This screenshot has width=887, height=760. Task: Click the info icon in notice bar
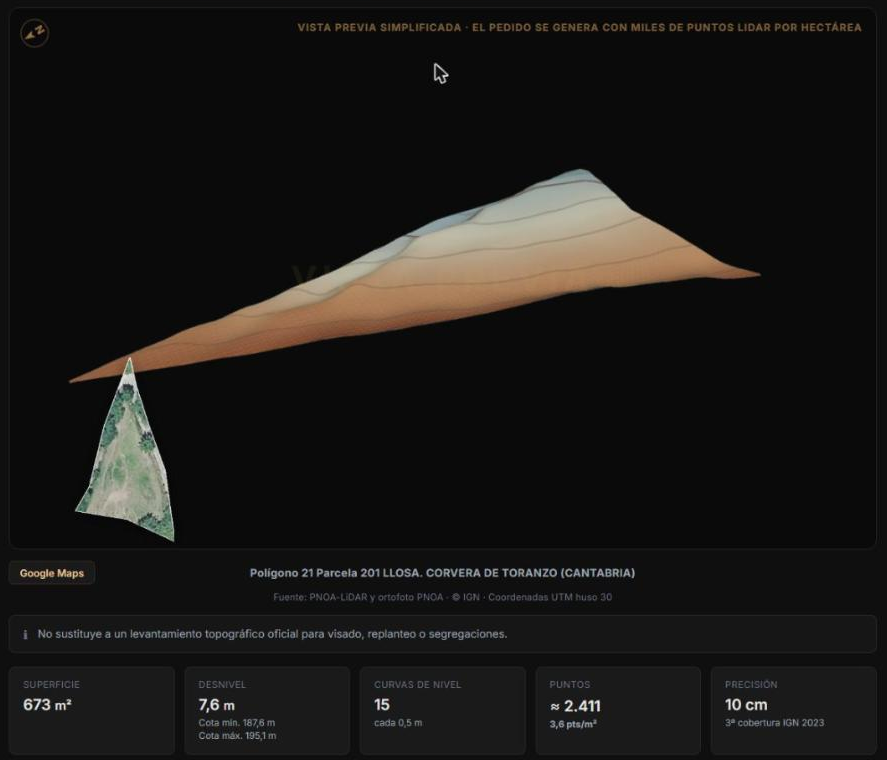(25, 634)
